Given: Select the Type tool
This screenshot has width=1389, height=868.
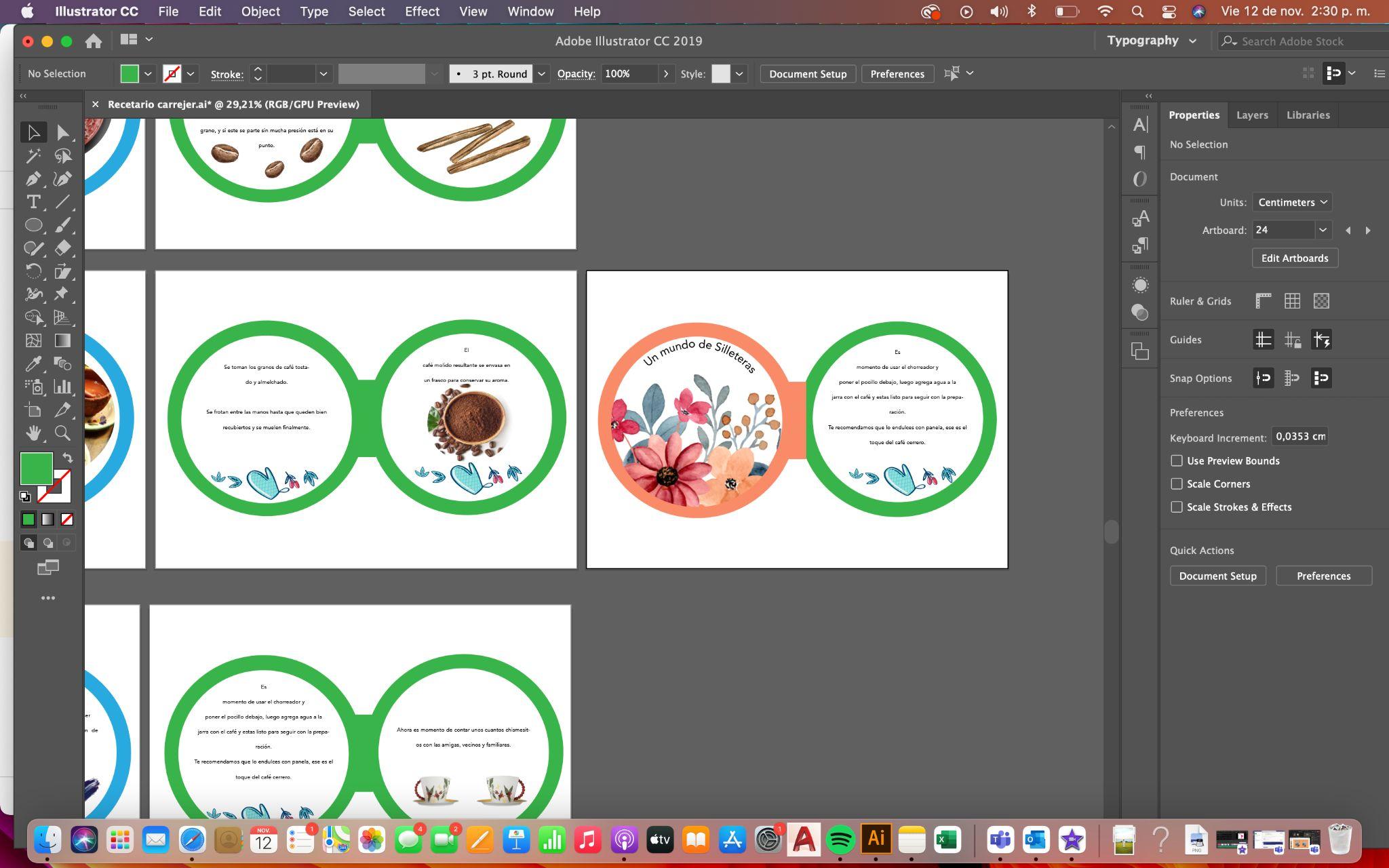Looking at the screenshot, I should pyautogui.click(x=33, y=202).
